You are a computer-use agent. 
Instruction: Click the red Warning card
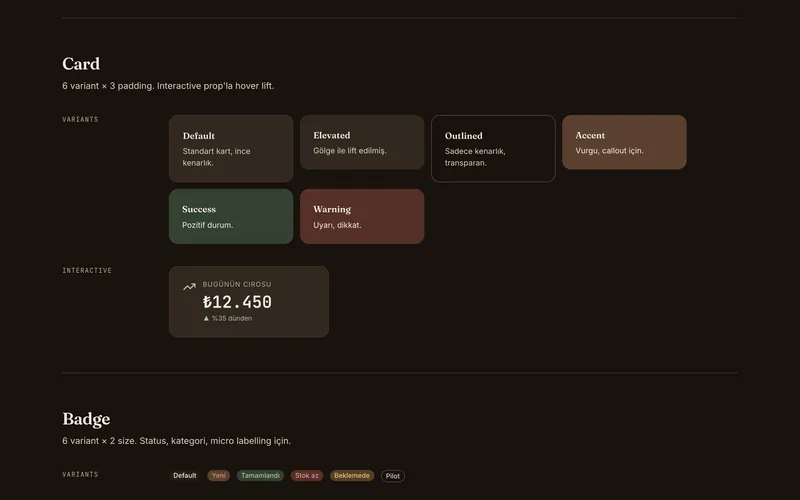(x=362, y=216)
